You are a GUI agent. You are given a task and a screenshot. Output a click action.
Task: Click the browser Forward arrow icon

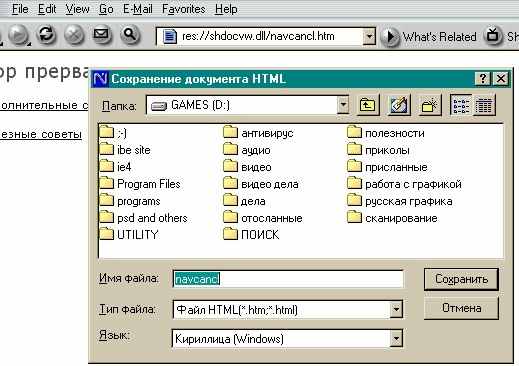[x=18, y=35]
